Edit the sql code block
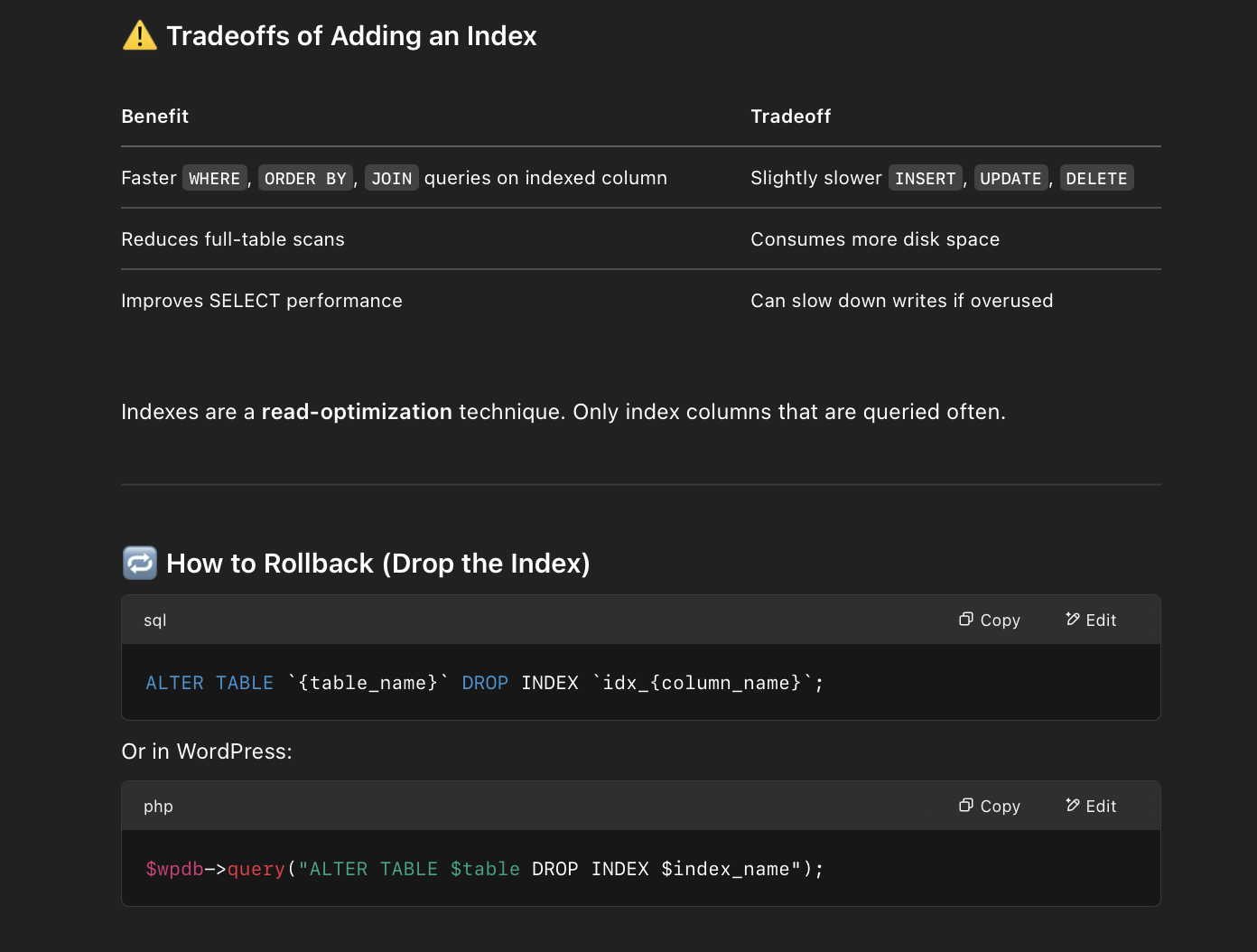Screen dimensions: 1257x952 tap(1091, 620)
